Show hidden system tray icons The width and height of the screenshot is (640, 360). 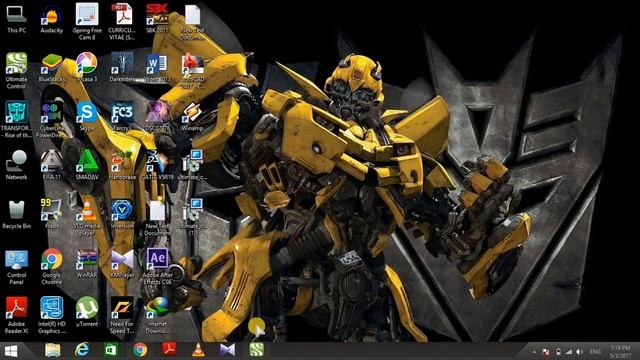tap(534, 352)
